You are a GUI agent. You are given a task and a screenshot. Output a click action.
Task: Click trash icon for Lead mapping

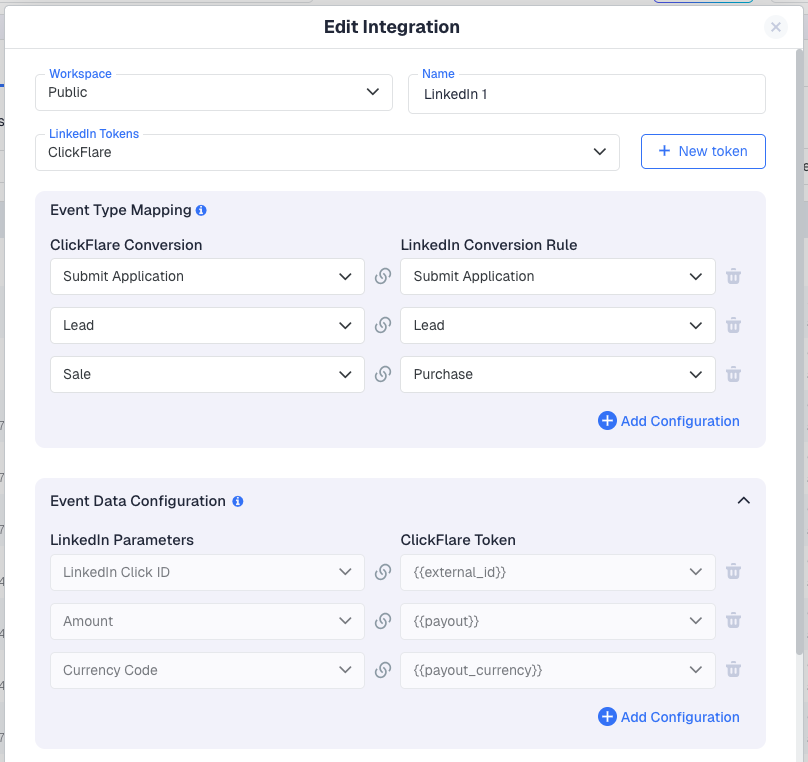[x=733, y=326]
